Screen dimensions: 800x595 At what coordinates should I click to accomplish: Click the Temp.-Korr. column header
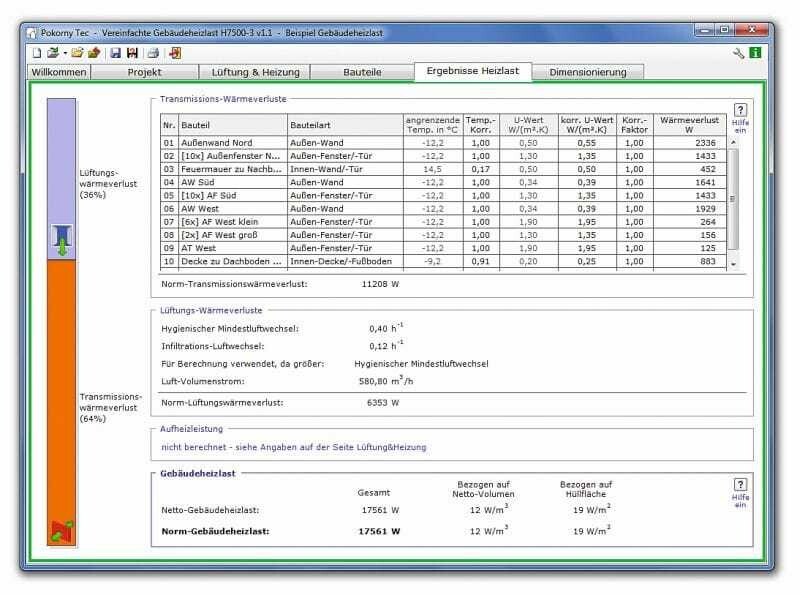(x=481, y=125)
